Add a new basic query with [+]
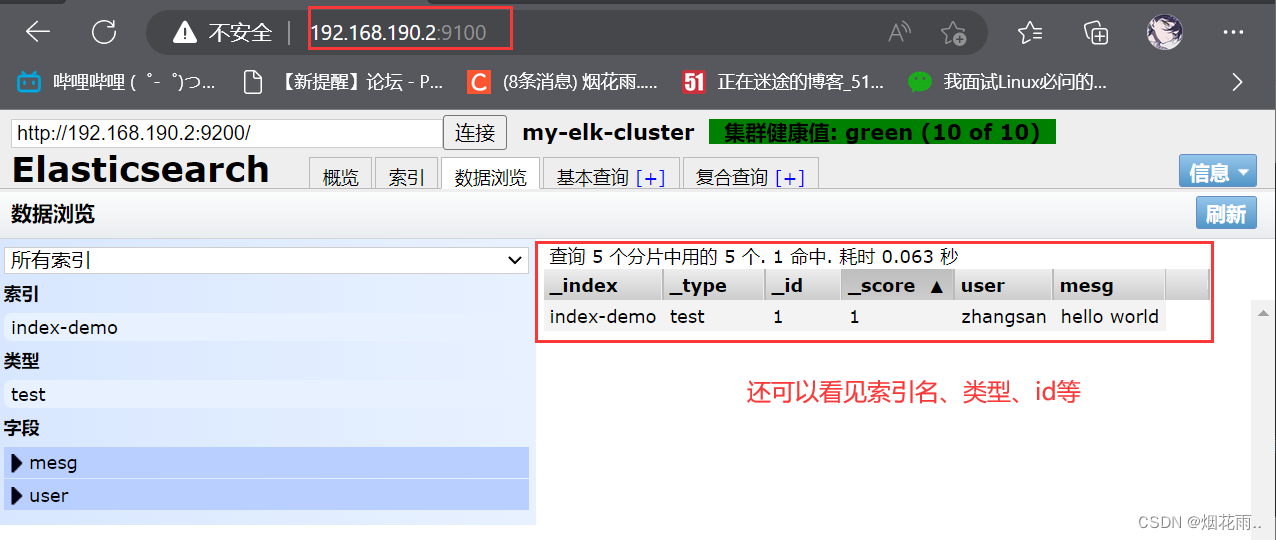Image resolution: width=1276 pixels, height=540 pixels. click(x=650, y=178)
